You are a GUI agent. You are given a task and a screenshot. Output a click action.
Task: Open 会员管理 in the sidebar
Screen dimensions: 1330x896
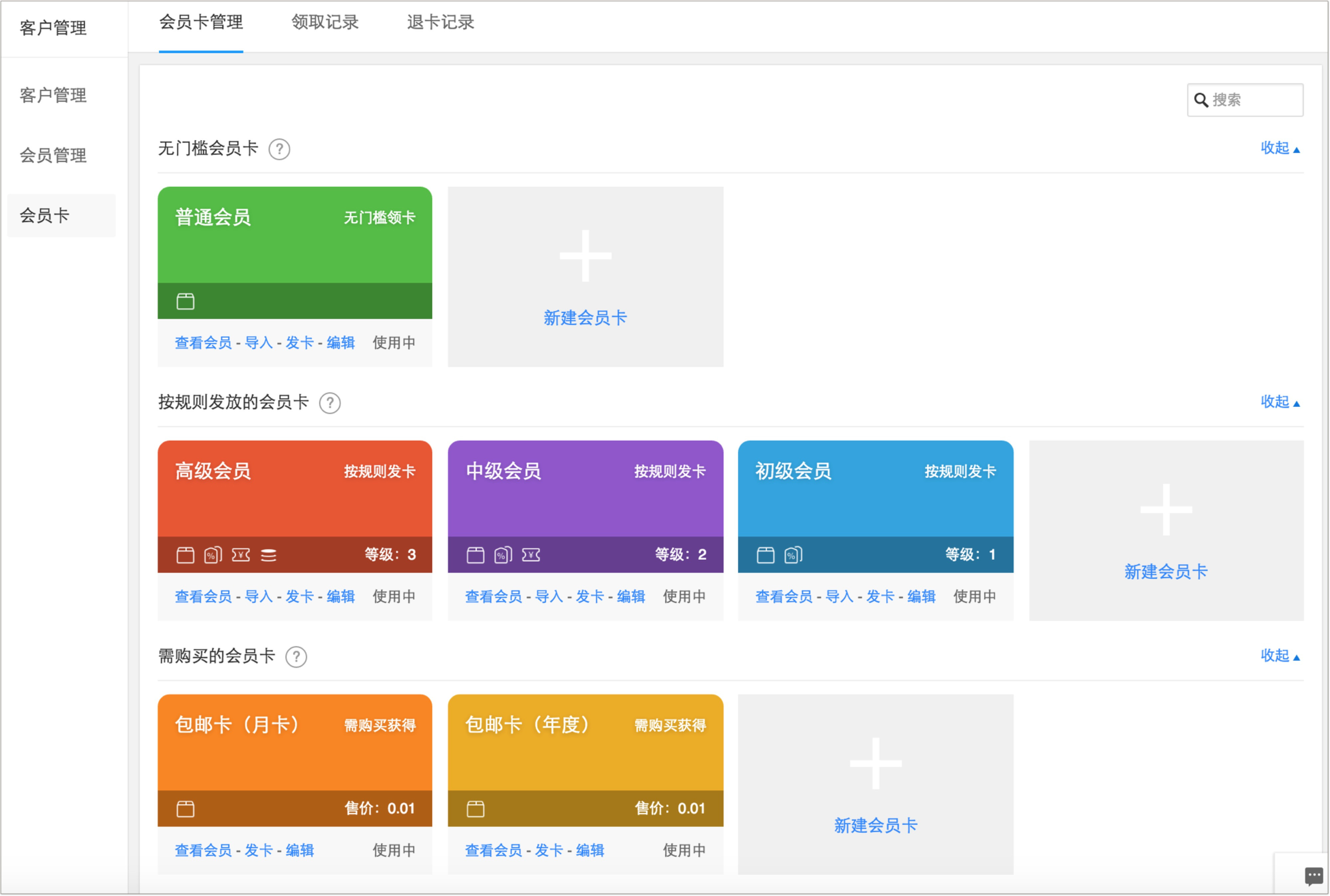point(53,155)
